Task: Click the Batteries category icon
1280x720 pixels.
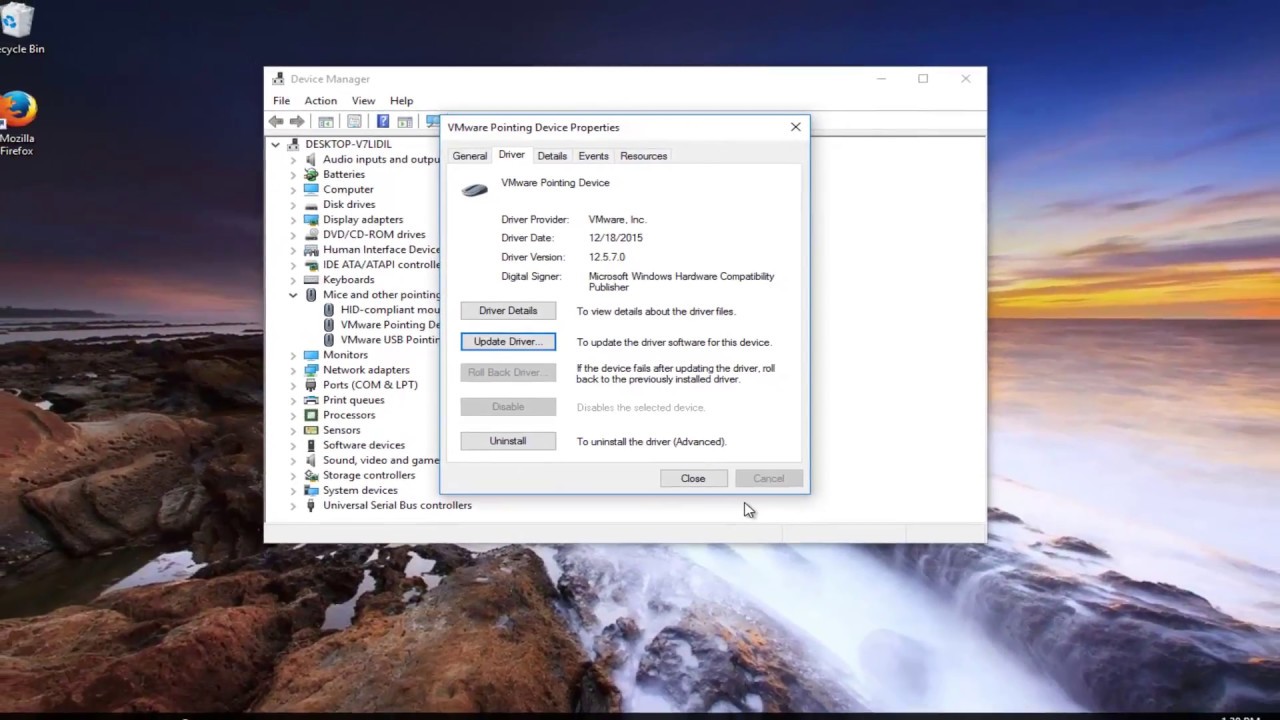Action: [x=311, y=174]
